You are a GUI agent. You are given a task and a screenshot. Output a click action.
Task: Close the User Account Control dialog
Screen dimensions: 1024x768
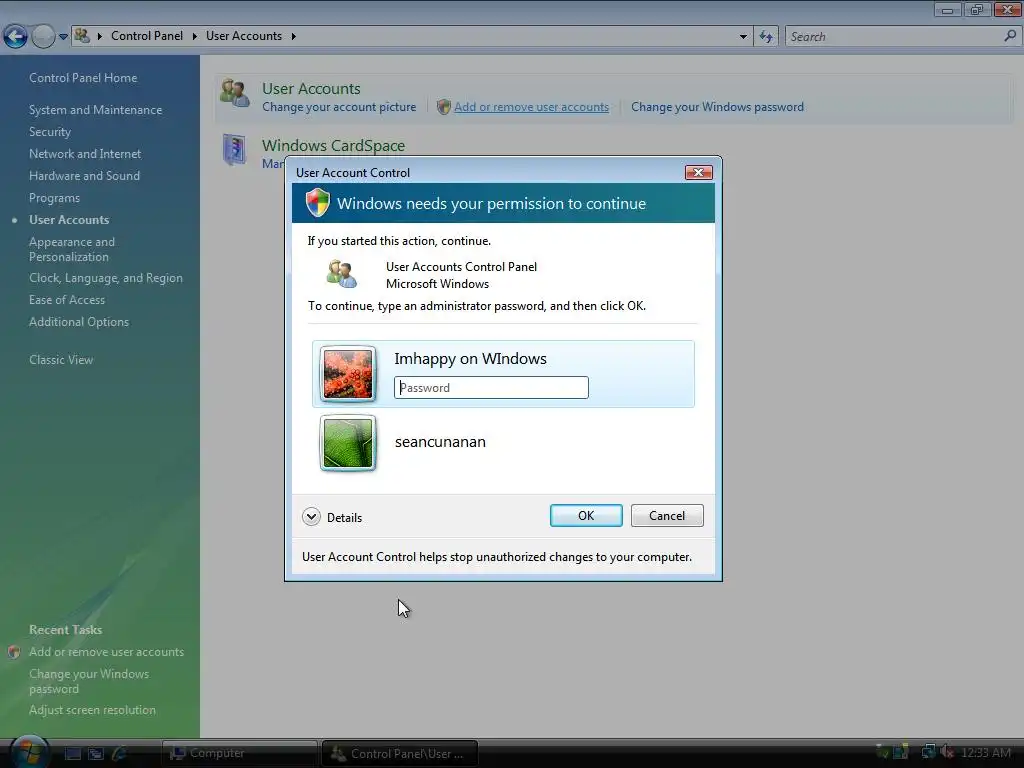(x=698, y=172)
